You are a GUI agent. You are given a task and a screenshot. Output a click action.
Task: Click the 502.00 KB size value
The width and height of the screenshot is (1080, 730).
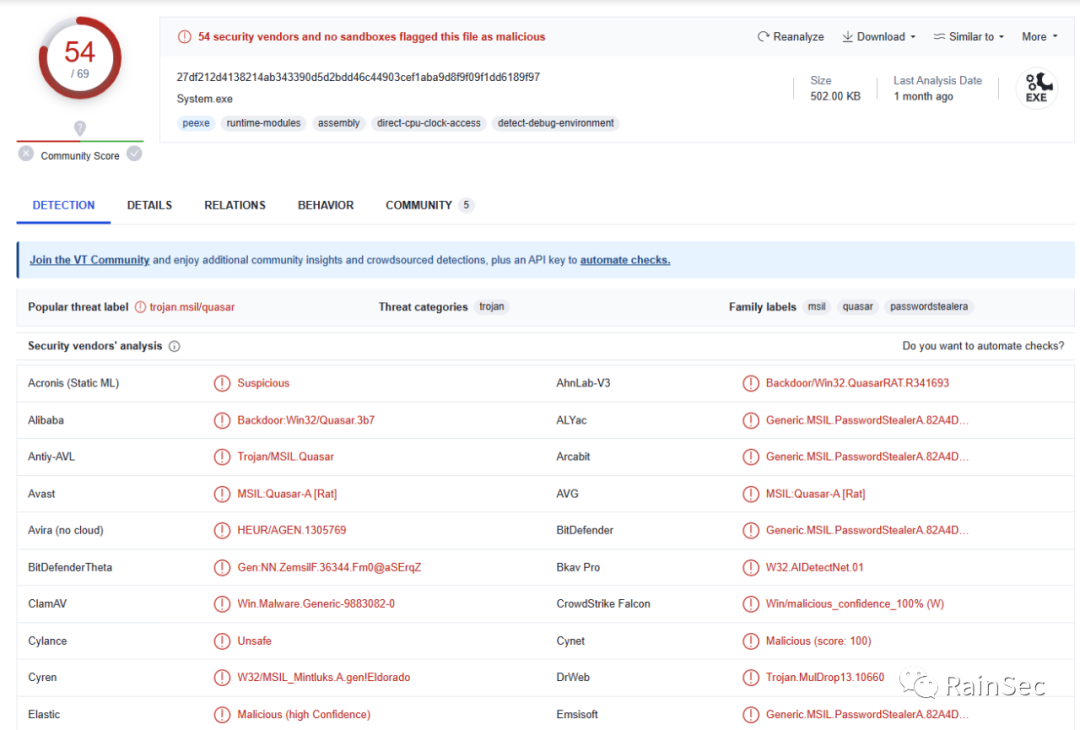click(x=835, y=96)
